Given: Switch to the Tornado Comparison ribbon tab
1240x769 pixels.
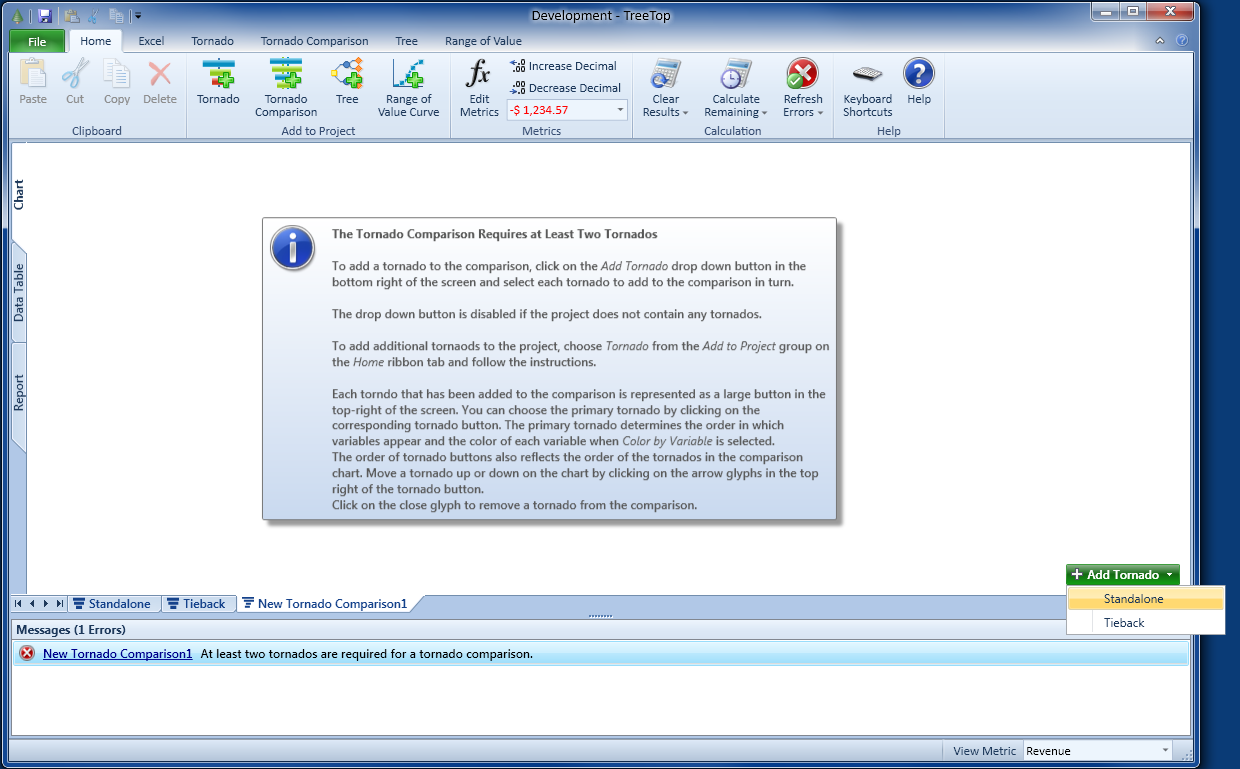Looking at the screenshot, I should pyautogui.click(x=314, y=41).
